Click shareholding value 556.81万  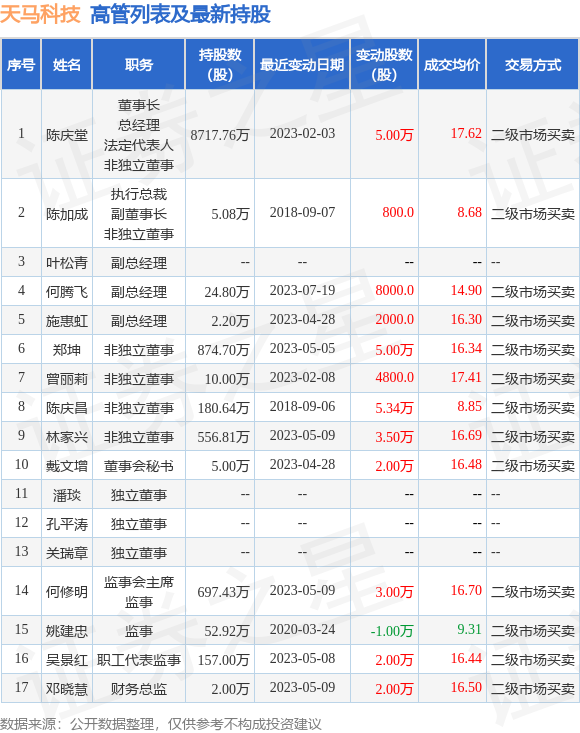pyautogui.click(x=223, y=437)
